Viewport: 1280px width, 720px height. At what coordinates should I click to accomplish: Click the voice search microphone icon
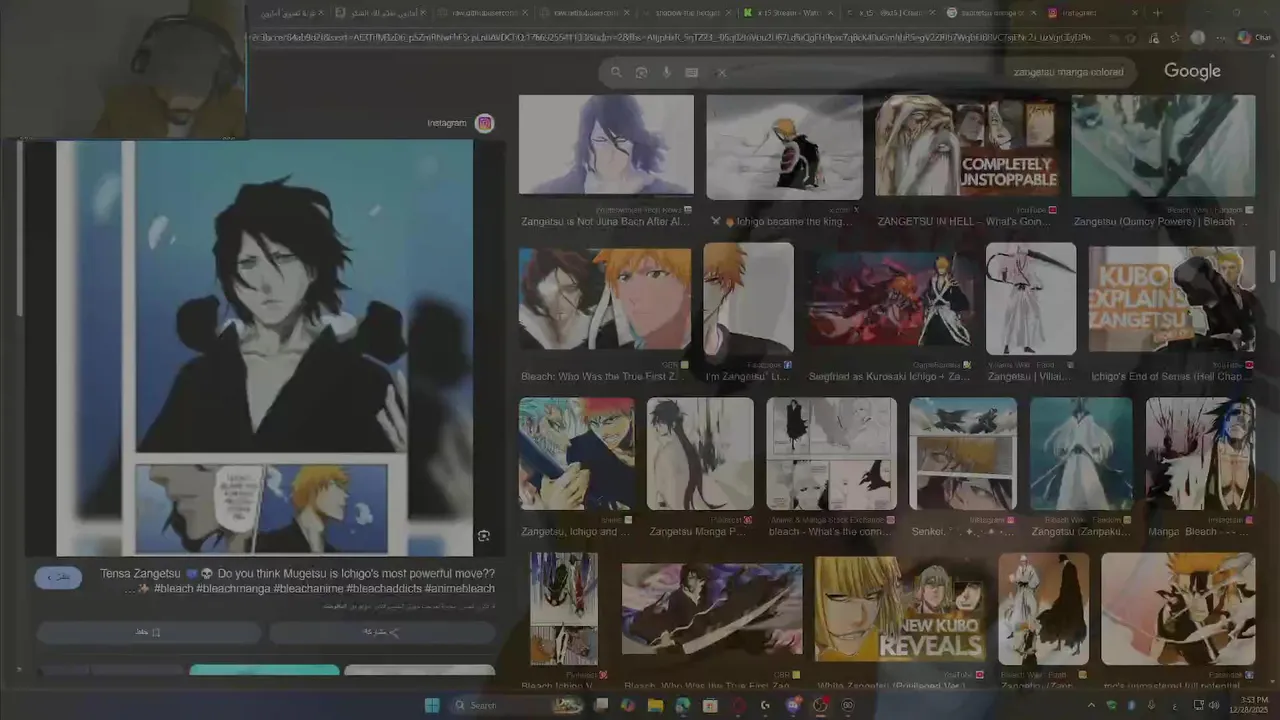tap(666, 72)
